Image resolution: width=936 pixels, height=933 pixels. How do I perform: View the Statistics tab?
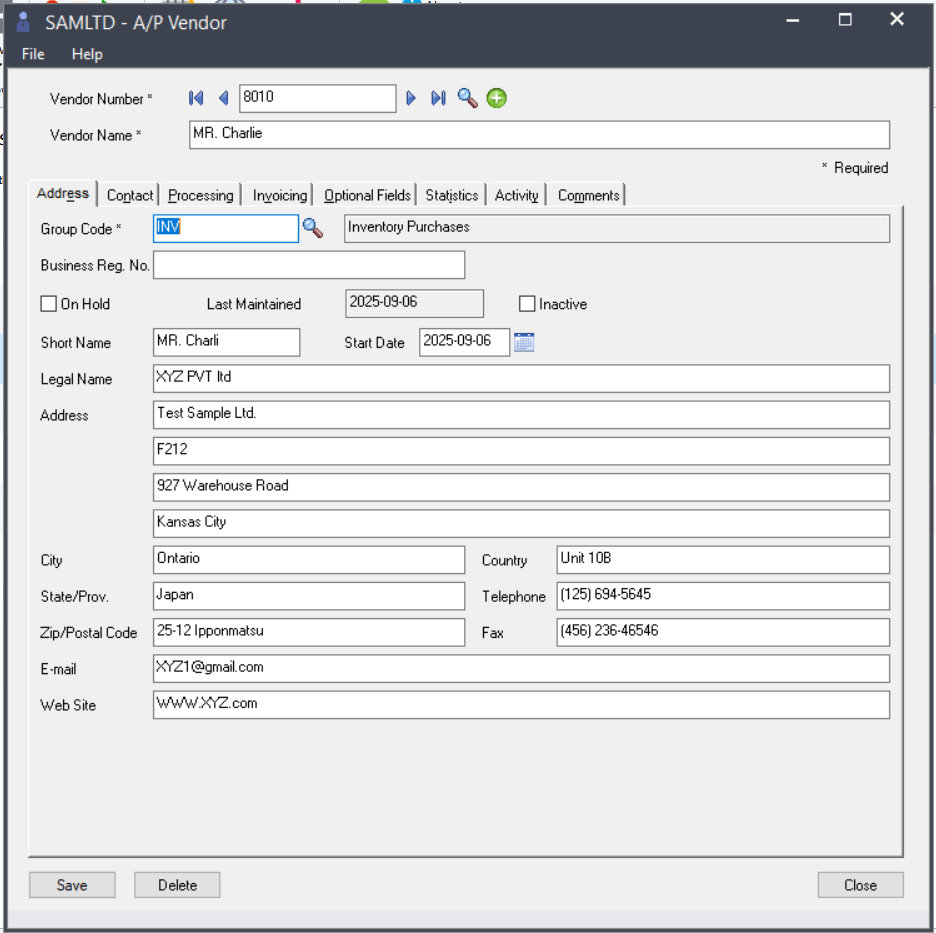(452, 196)
